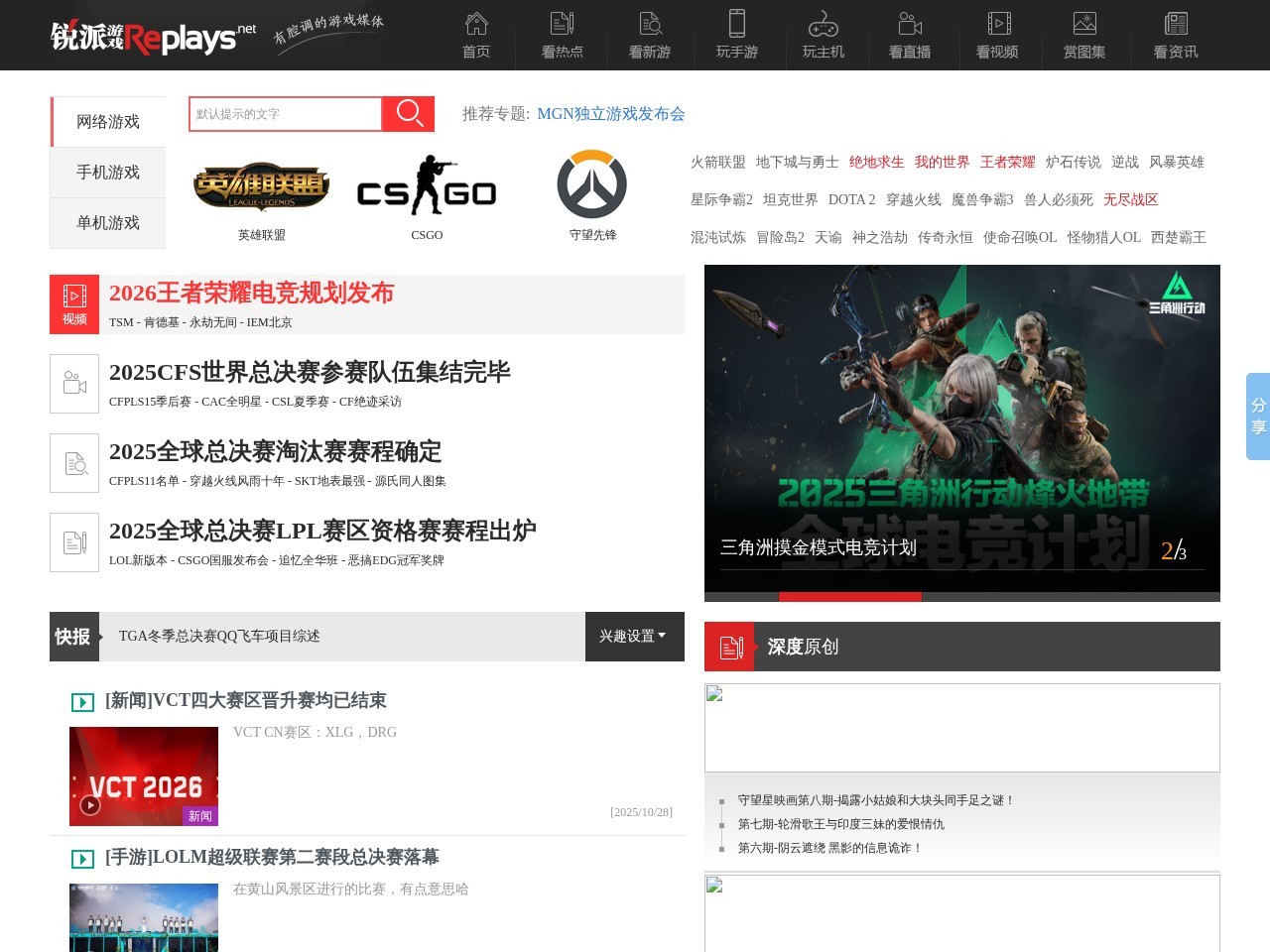Open the CSGO国服发布会 sub-link

pyautogui.click(x=223, y=560)
